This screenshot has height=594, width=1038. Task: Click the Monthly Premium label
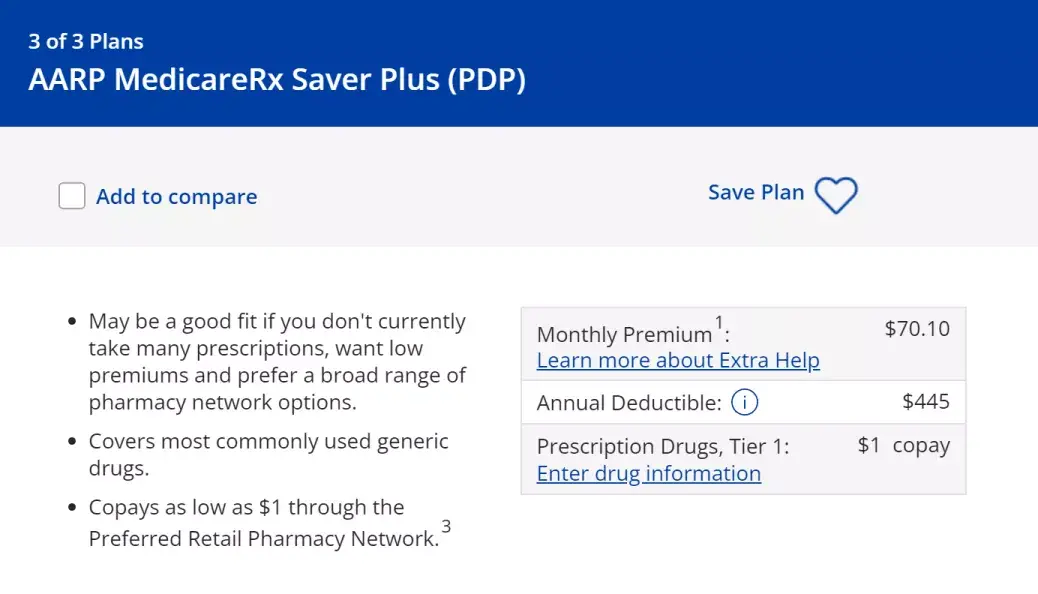coord(624,335)
